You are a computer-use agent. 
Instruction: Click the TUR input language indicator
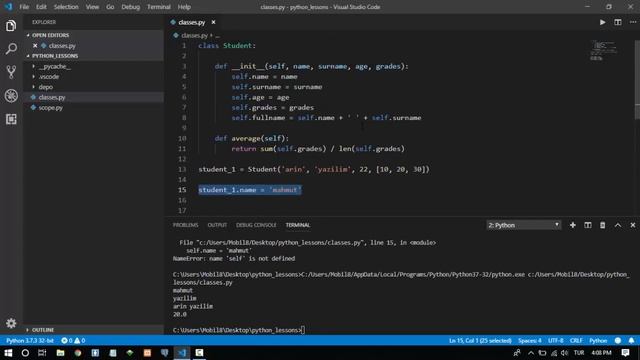[579, 353]
